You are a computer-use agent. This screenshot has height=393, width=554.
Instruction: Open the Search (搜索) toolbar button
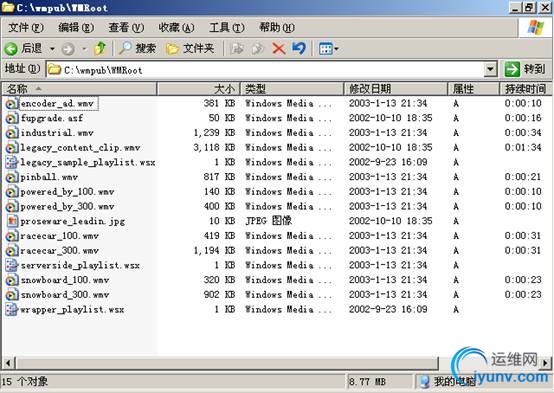pos(137,48)
